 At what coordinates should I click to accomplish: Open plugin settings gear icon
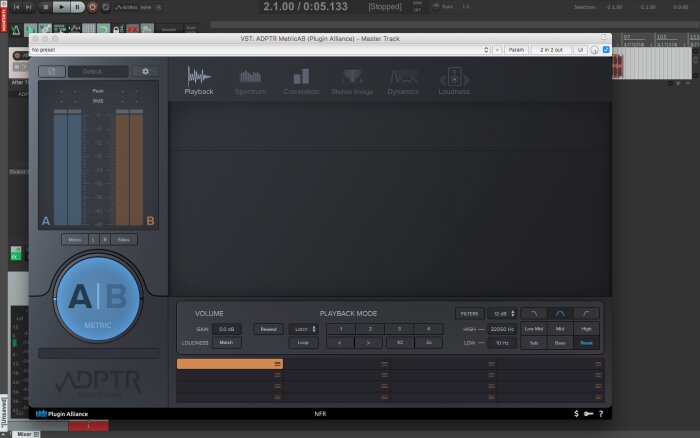point(146,72)
